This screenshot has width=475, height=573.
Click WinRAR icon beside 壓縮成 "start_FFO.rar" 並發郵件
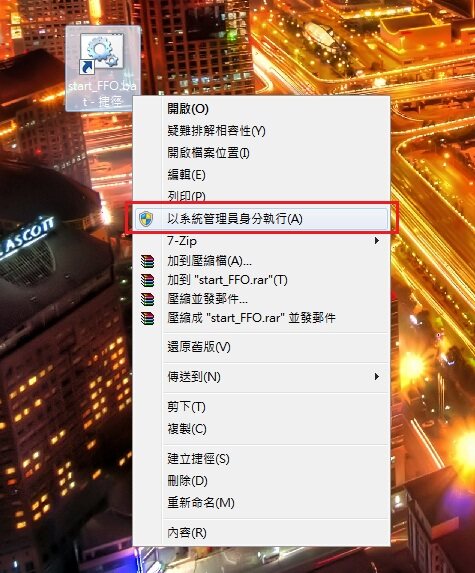click(x=147, y=318)
